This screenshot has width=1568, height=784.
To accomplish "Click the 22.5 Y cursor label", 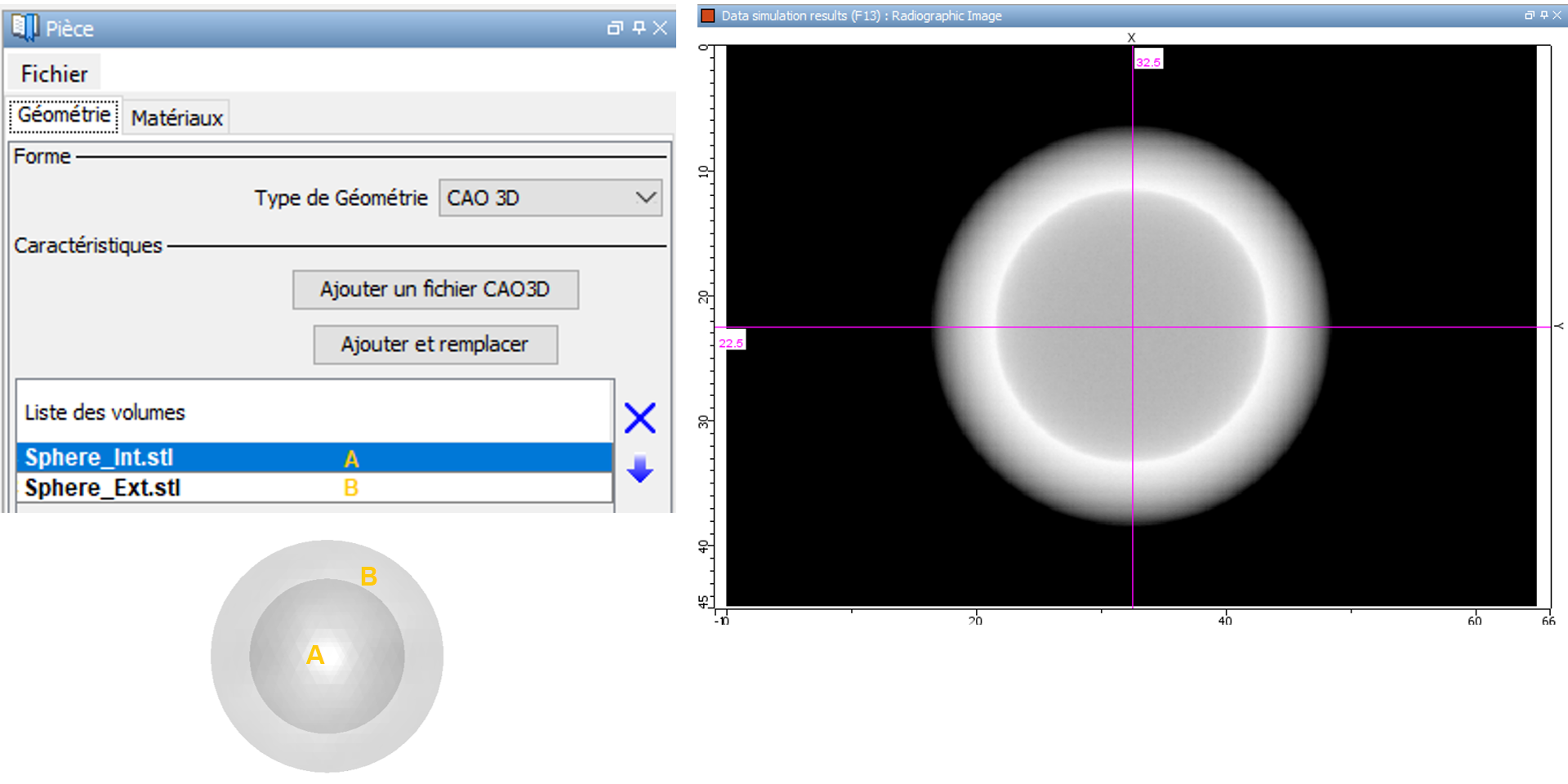I will click(x=731, y=342).
